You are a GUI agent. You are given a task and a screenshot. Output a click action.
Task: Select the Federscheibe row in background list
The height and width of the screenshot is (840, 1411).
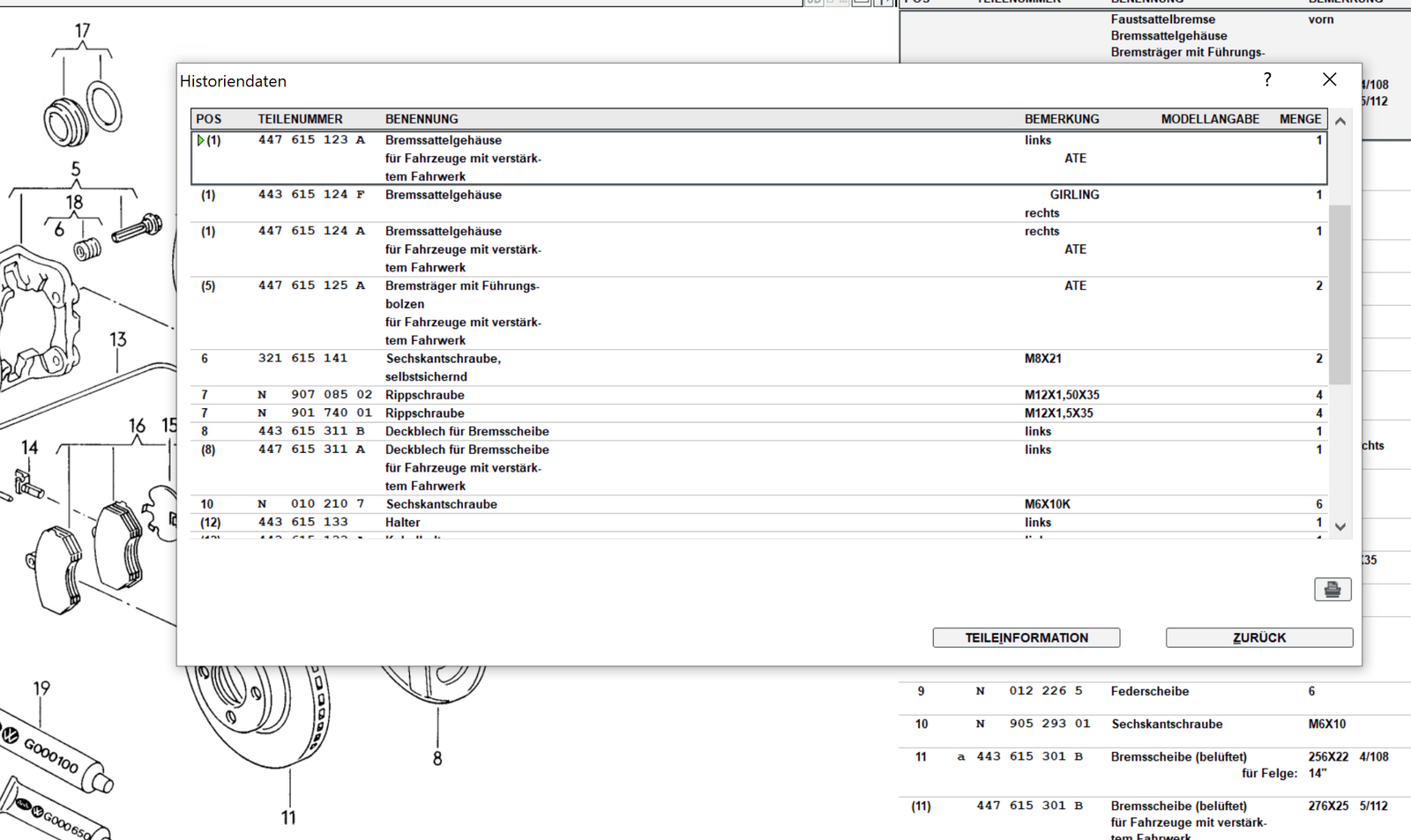[x=1149, y=691]
